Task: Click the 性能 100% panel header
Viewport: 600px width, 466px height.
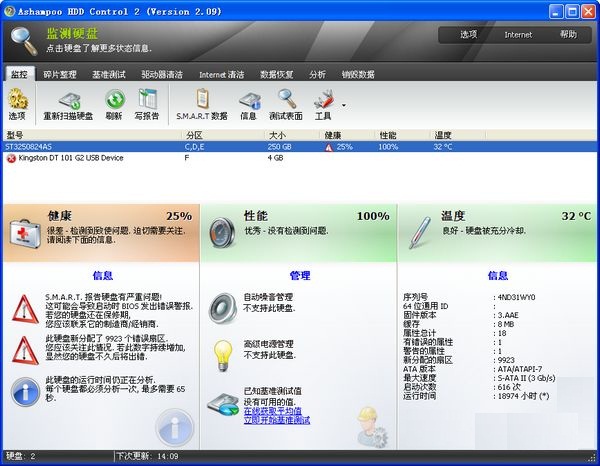Action: [x=298, y=233]
